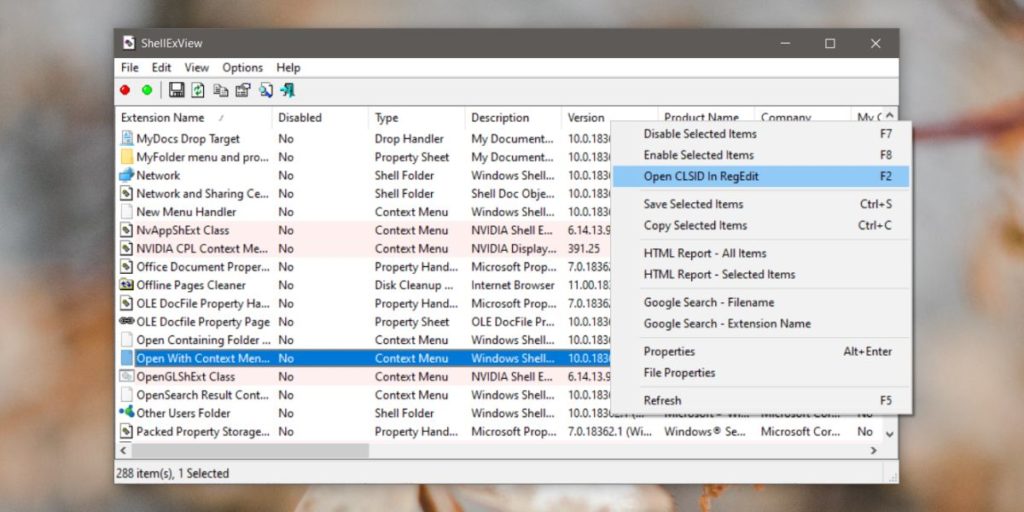Select the NVIDIA CPL Context Menu row

201,249
